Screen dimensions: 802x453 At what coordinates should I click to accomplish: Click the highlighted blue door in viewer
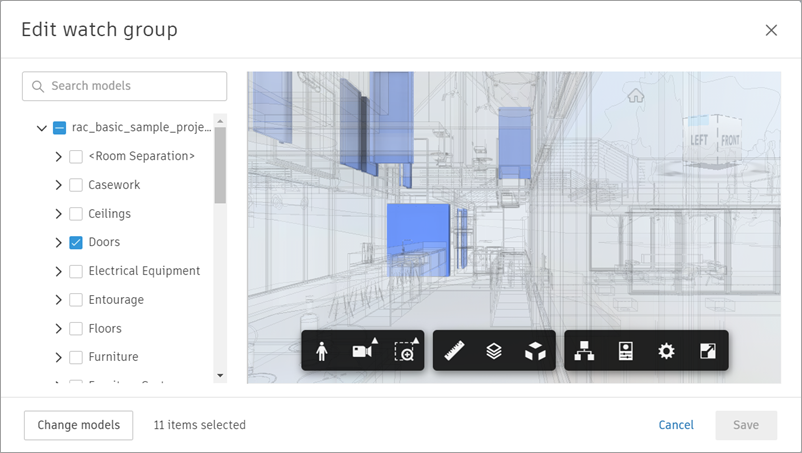[418, 240]
